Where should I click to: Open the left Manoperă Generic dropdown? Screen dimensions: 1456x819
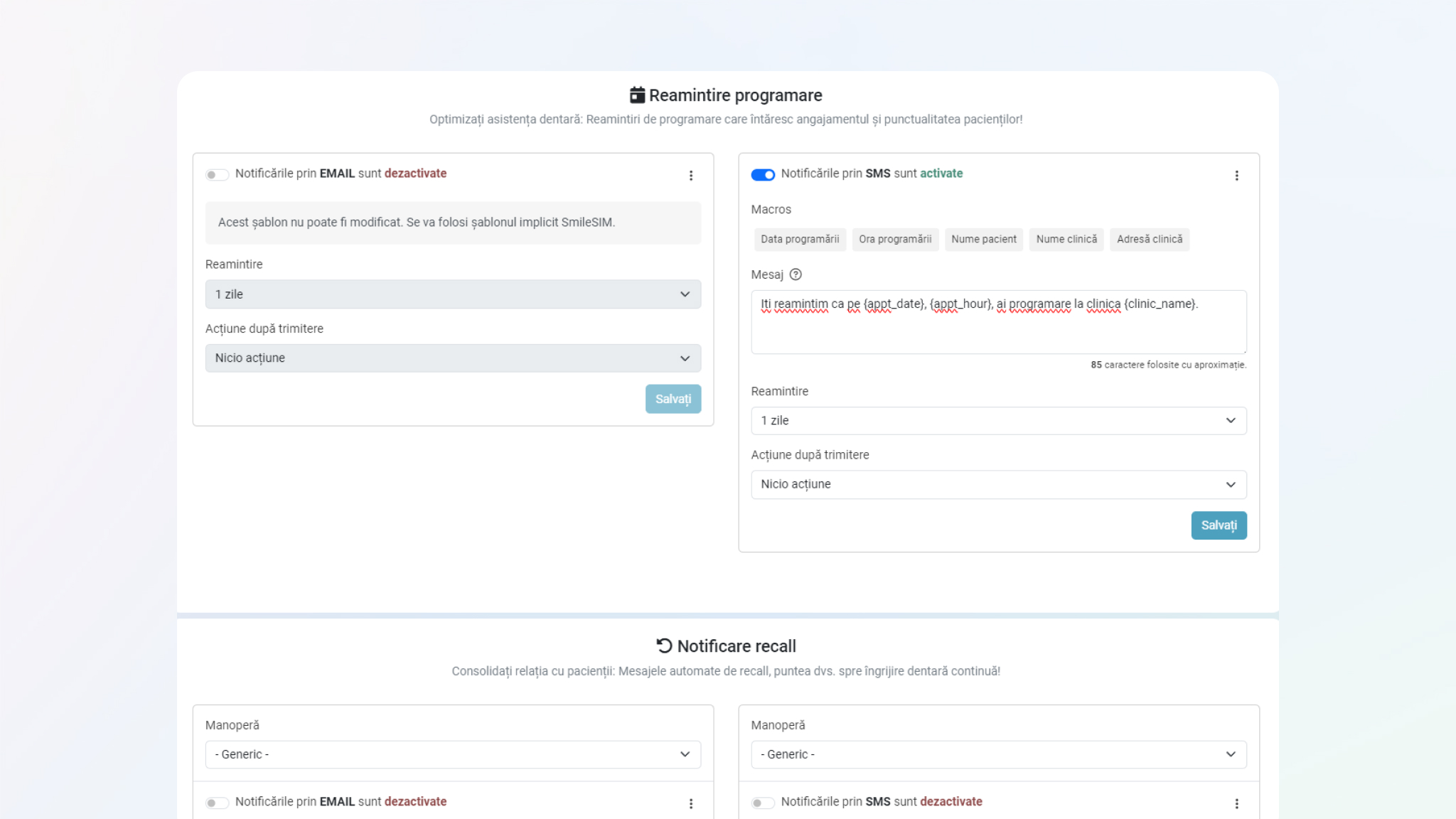pos(453,754)
